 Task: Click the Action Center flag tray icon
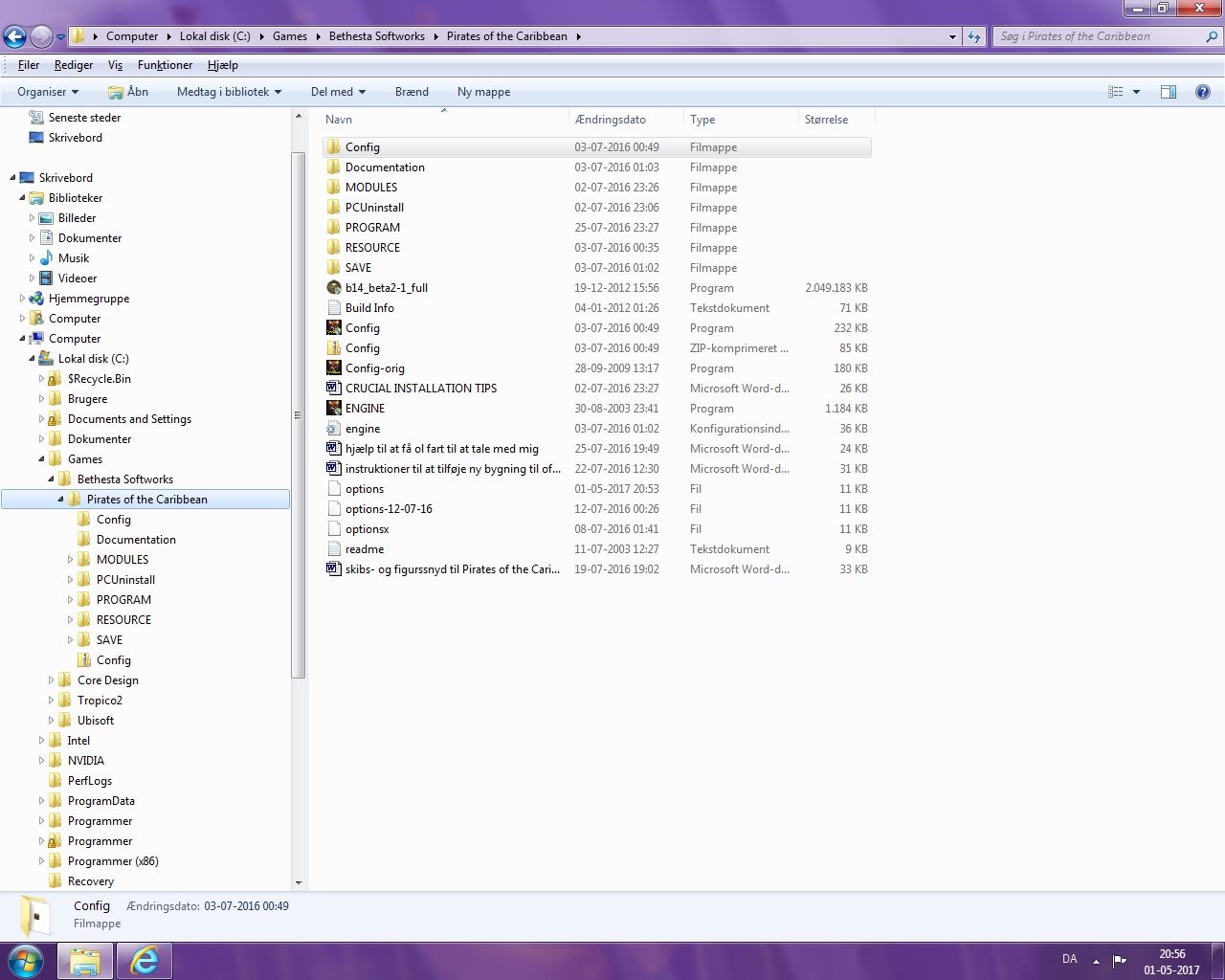point(1119,960)
